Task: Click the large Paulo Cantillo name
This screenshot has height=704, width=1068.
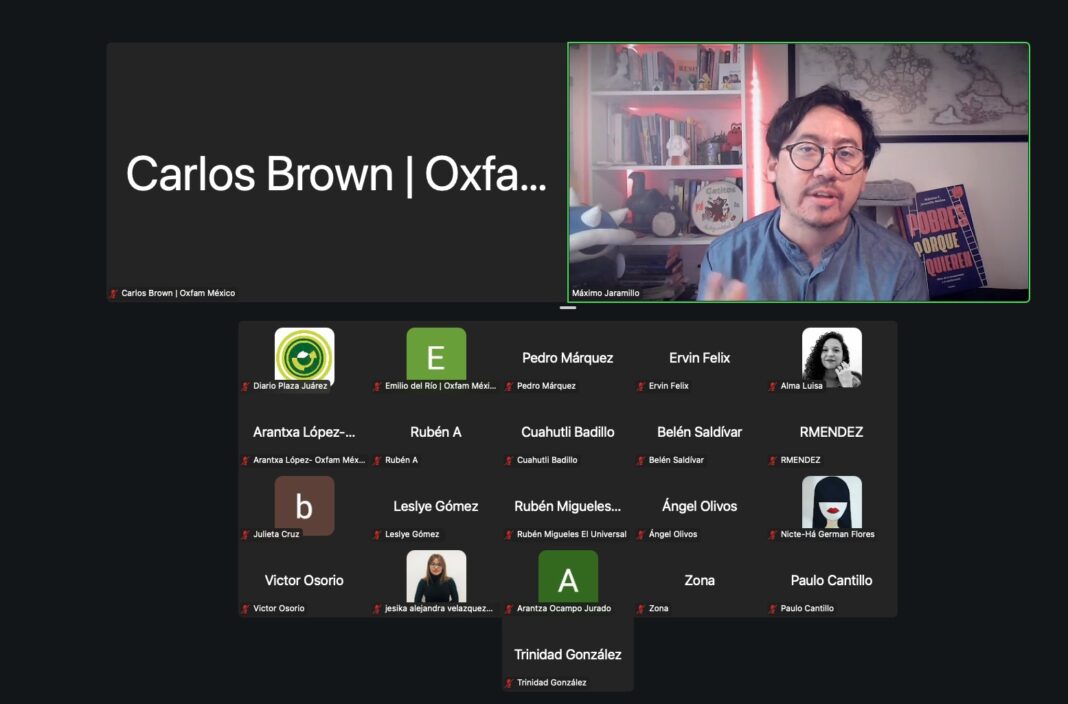Action: click(831, 581)
